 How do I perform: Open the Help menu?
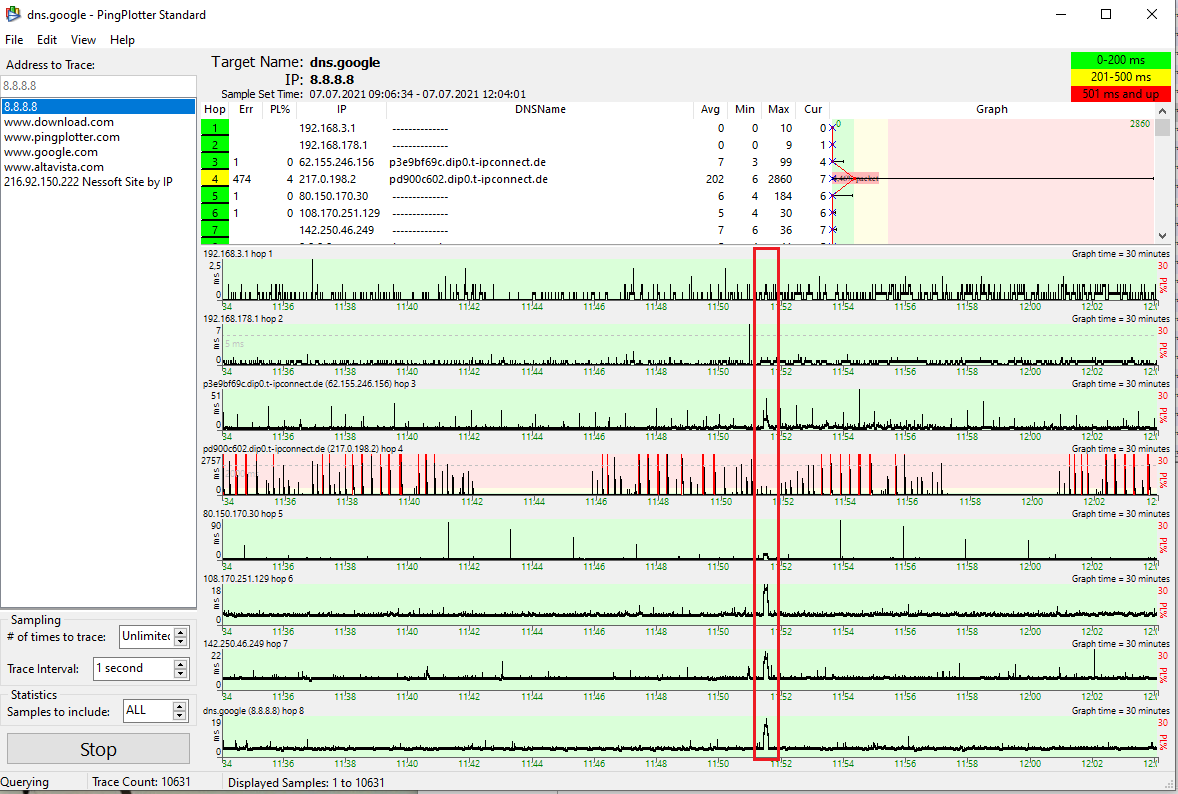122,40
